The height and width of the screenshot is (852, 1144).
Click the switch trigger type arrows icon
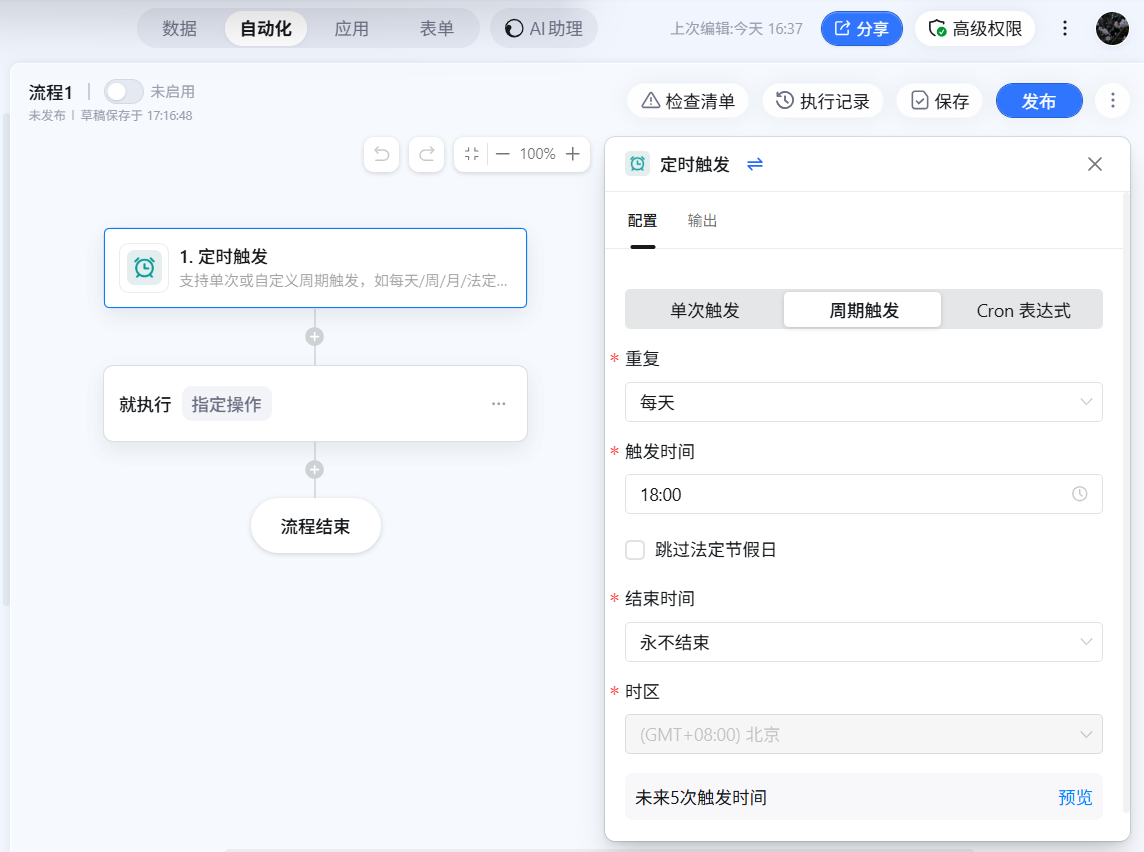point(755,164)
